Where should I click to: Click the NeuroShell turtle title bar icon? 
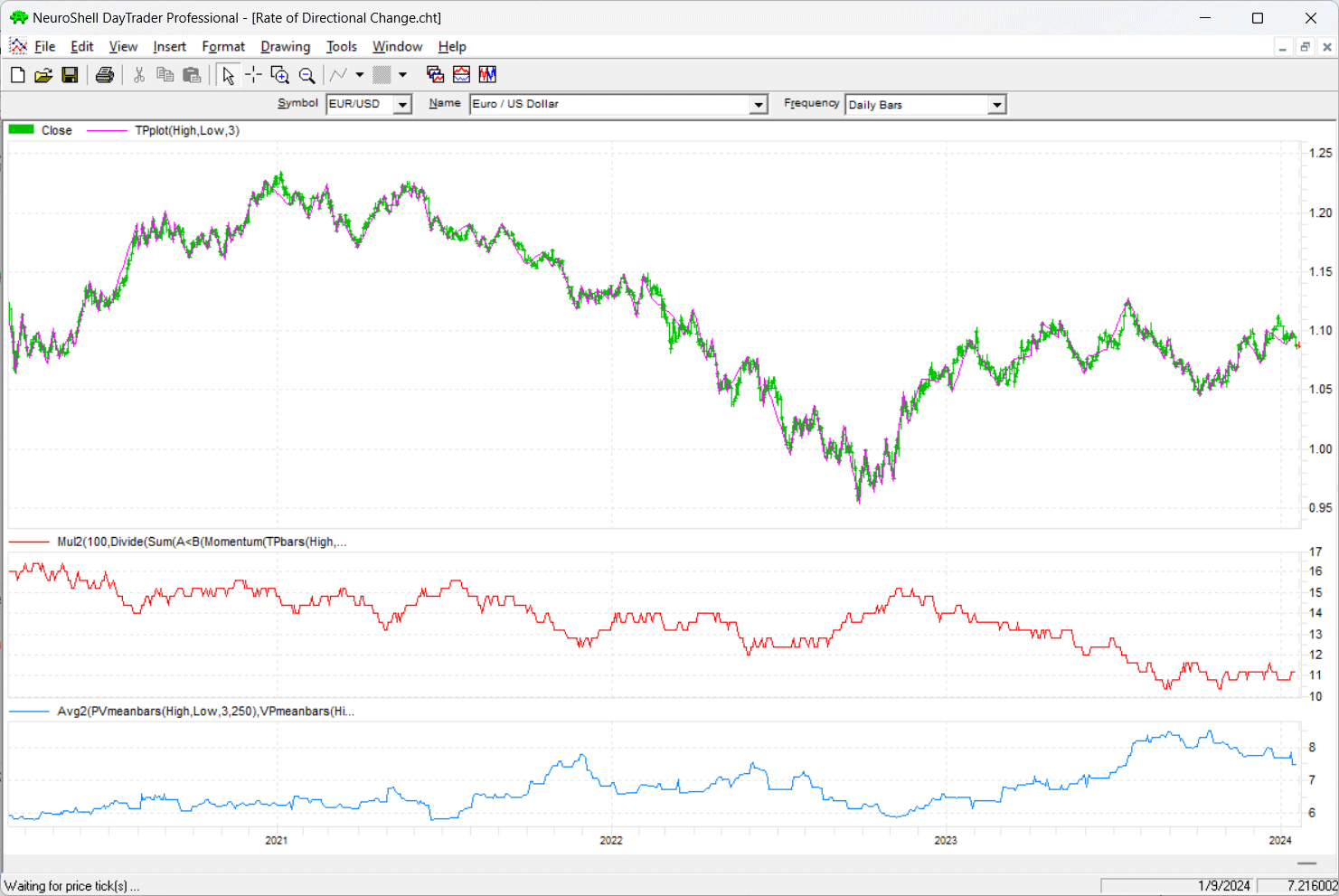coord(19,18)
